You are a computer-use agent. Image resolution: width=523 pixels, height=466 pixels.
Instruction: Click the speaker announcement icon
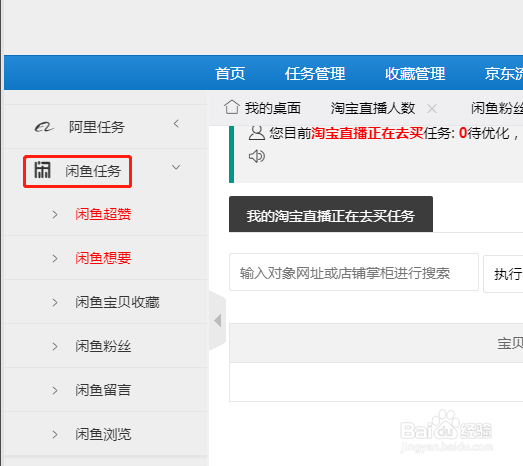[256, 156]
